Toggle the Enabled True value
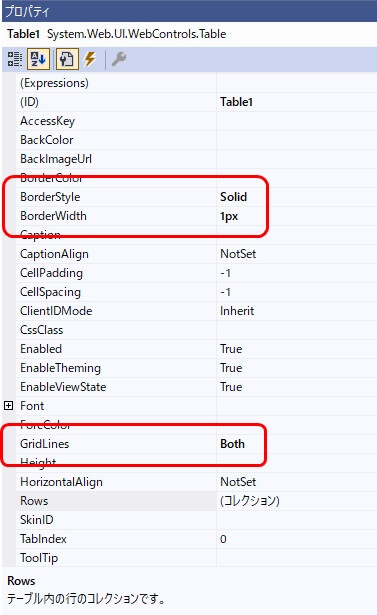The image size is (377, 615). tap(297, 349)
